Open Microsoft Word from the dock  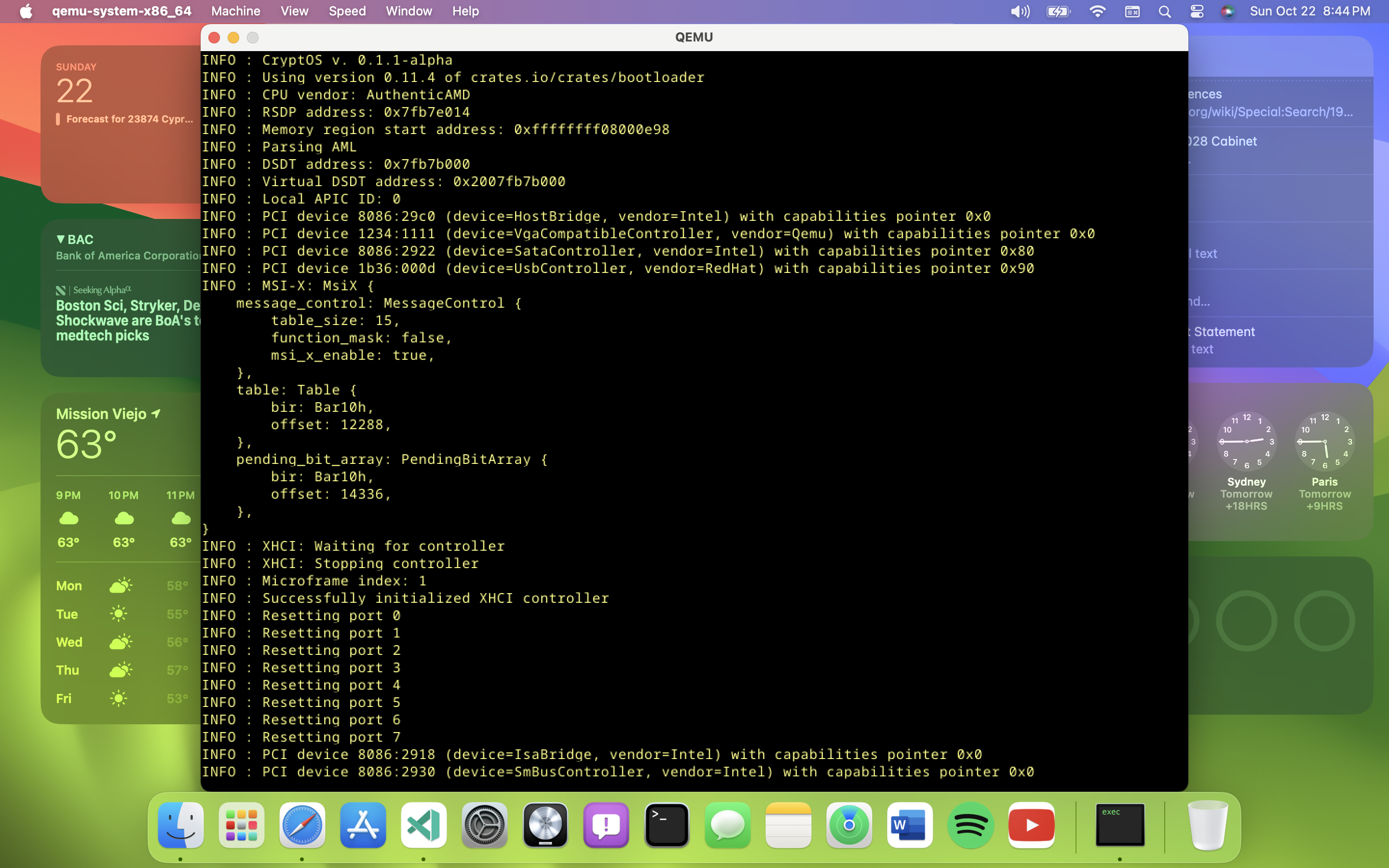point(910,826)
